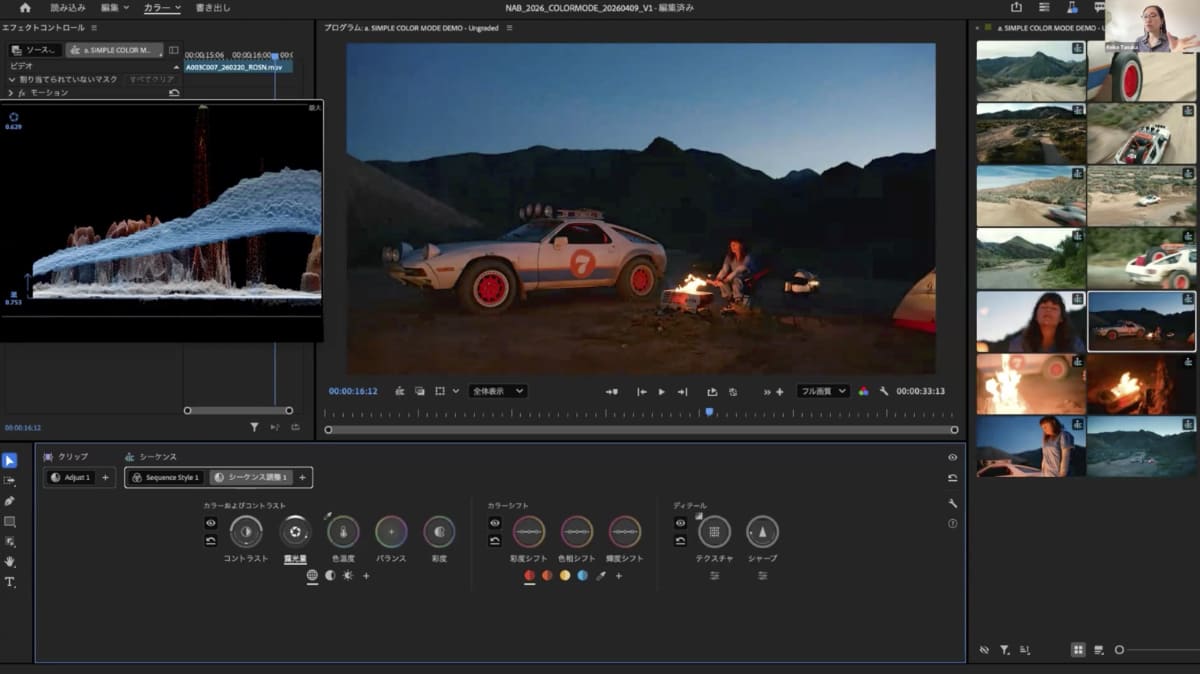
Task: Click the home icon in top bar
Action: (25, 8)
